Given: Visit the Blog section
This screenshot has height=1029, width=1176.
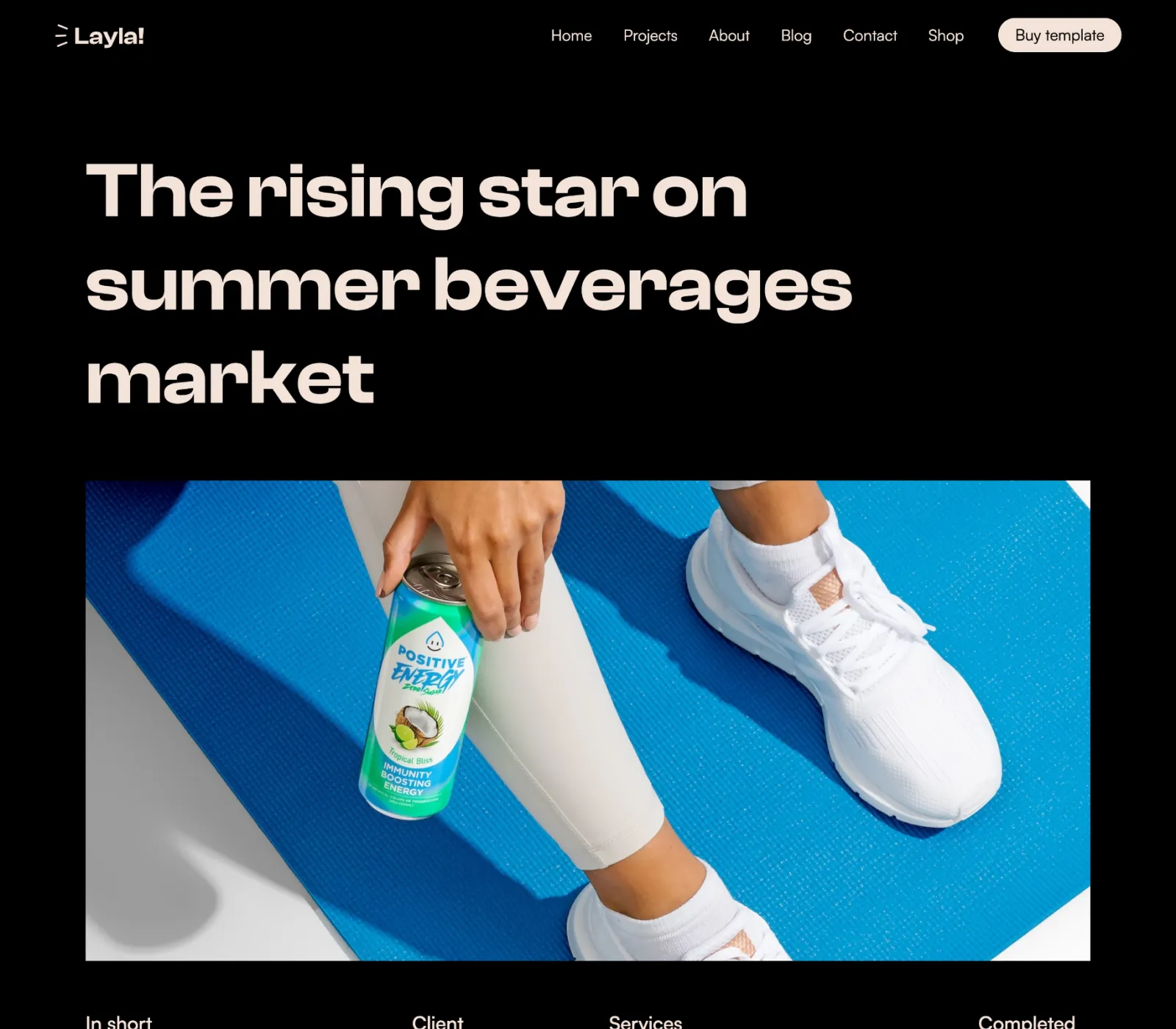Looking at the screenshot, I should (796, 35).
